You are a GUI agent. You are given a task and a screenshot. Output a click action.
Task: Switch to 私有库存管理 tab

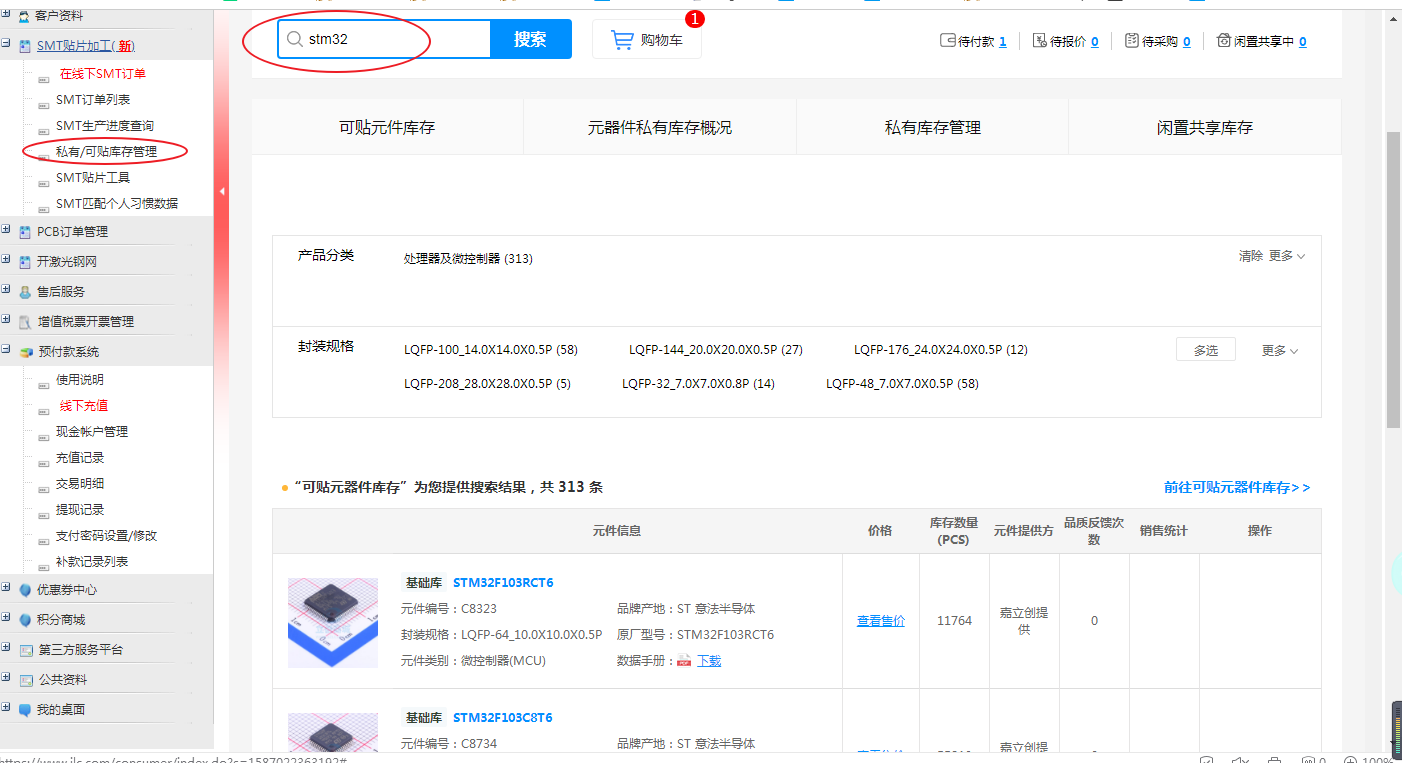pyautogui.click(x=932, y=128)
